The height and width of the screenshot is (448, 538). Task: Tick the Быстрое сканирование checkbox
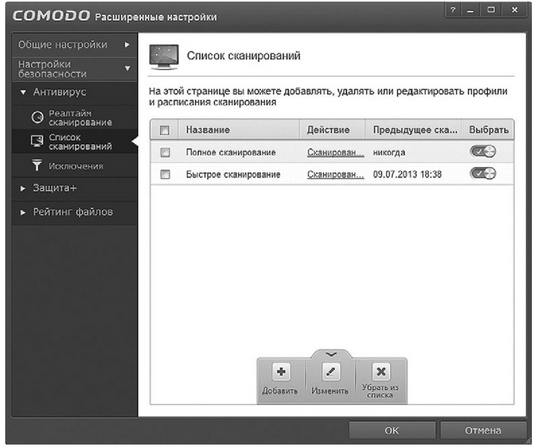[x=165, y=175]
